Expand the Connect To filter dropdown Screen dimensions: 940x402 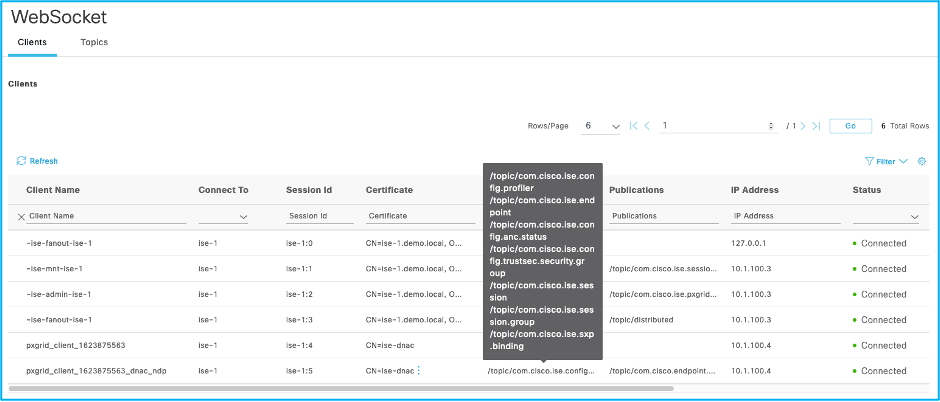[x=223, y=216]
